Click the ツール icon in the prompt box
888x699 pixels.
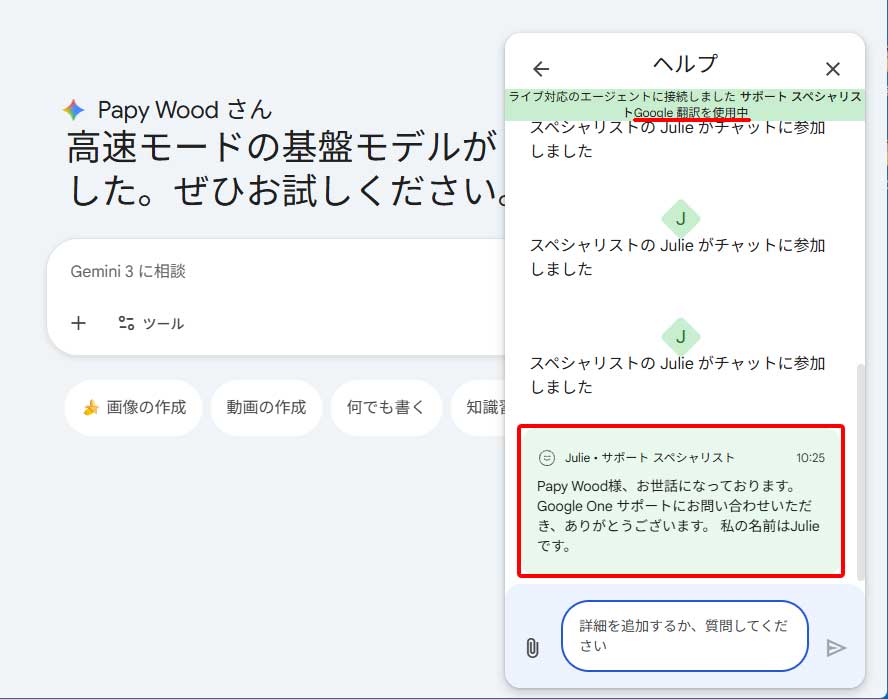[128, 323]
